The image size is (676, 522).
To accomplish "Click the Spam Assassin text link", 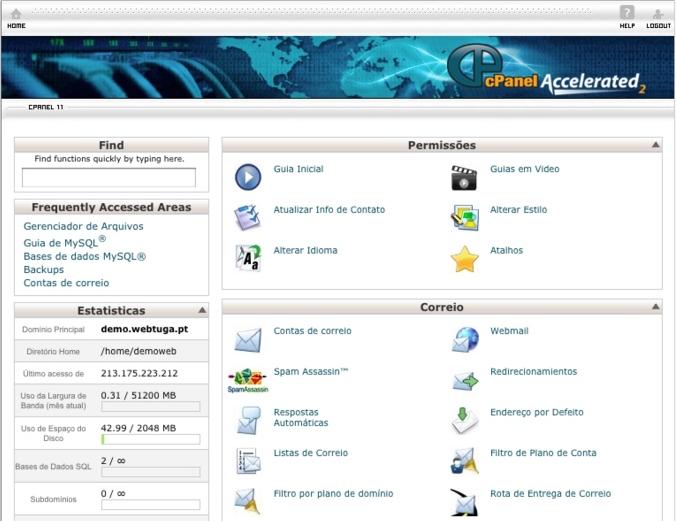I will (x=310, y=371).
